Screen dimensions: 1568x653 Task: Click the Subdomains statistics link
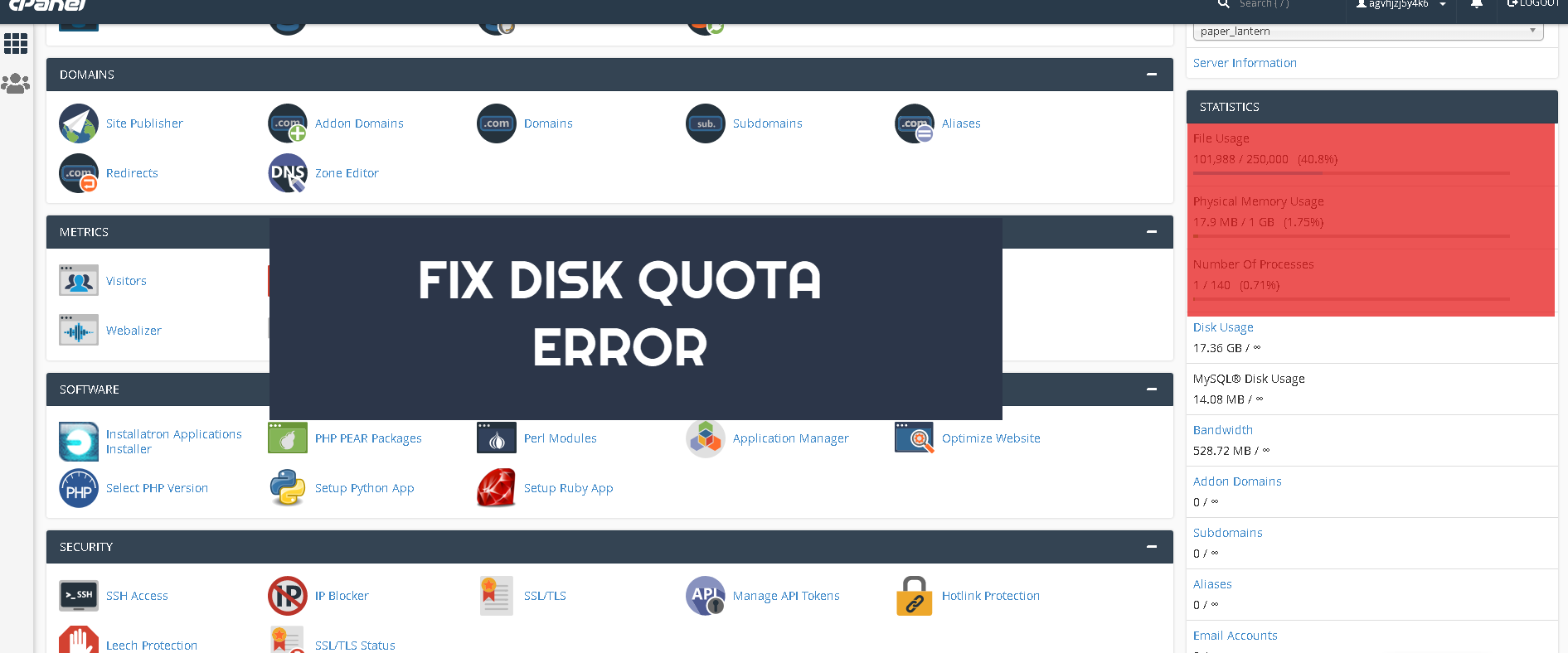(x=1228, y=533)
